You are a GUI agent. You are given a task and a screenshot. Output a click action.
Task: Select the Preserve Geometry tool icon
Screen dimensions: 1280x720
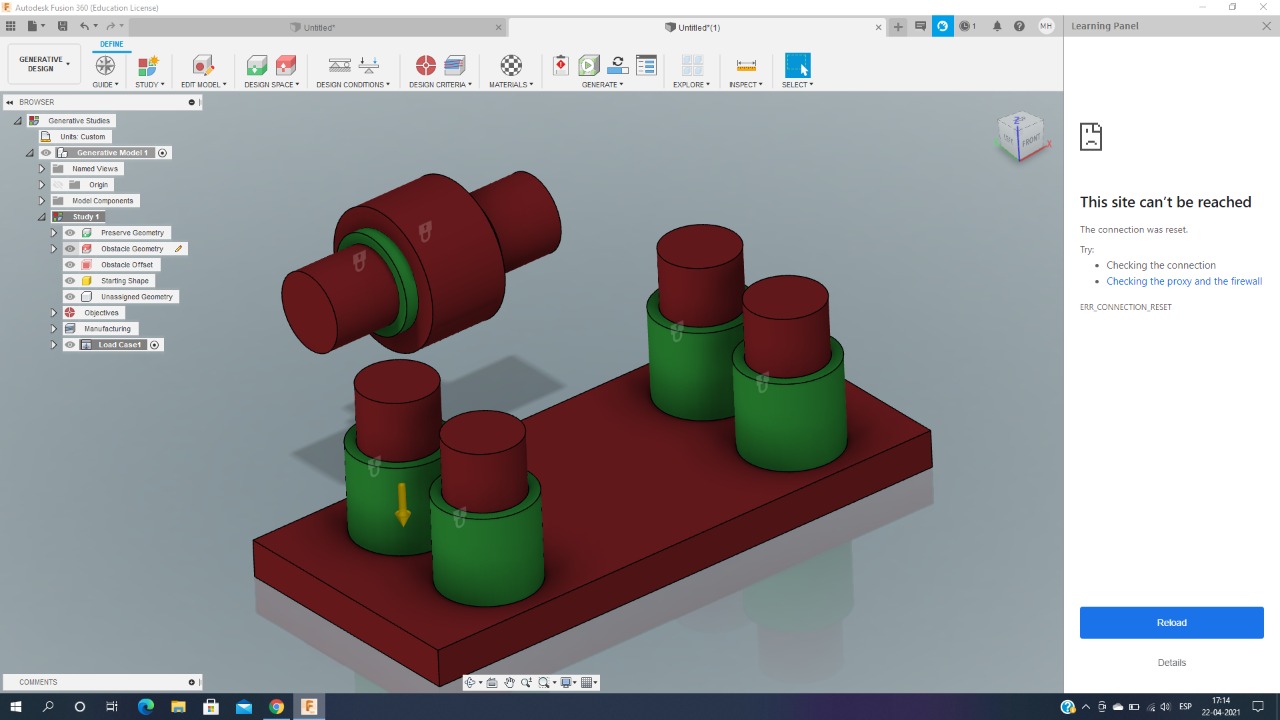click(x=257, y=66)
